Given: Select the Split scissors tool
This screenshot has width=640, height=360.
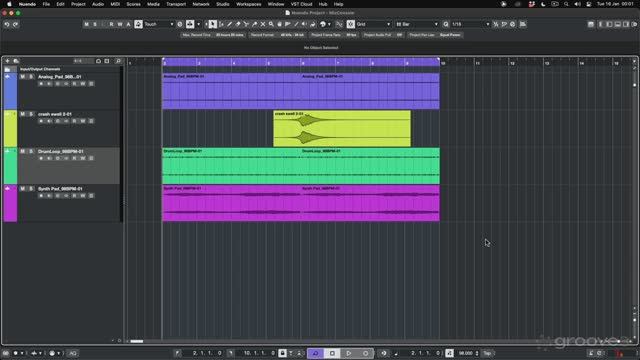Looking at the screenshot, I should point(246,24).
